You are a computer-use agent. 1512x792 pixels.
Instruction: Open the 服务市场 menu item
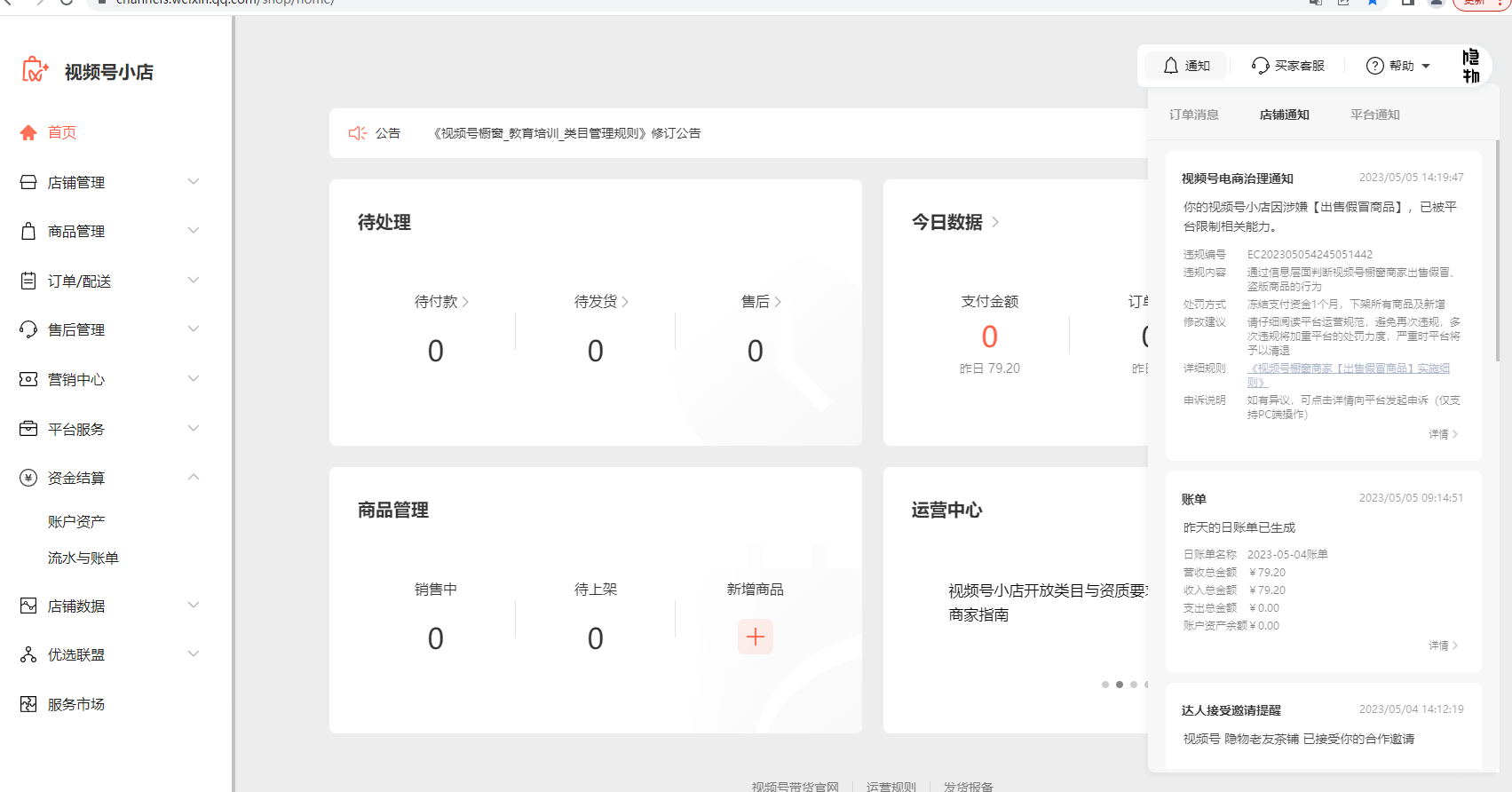76,704
